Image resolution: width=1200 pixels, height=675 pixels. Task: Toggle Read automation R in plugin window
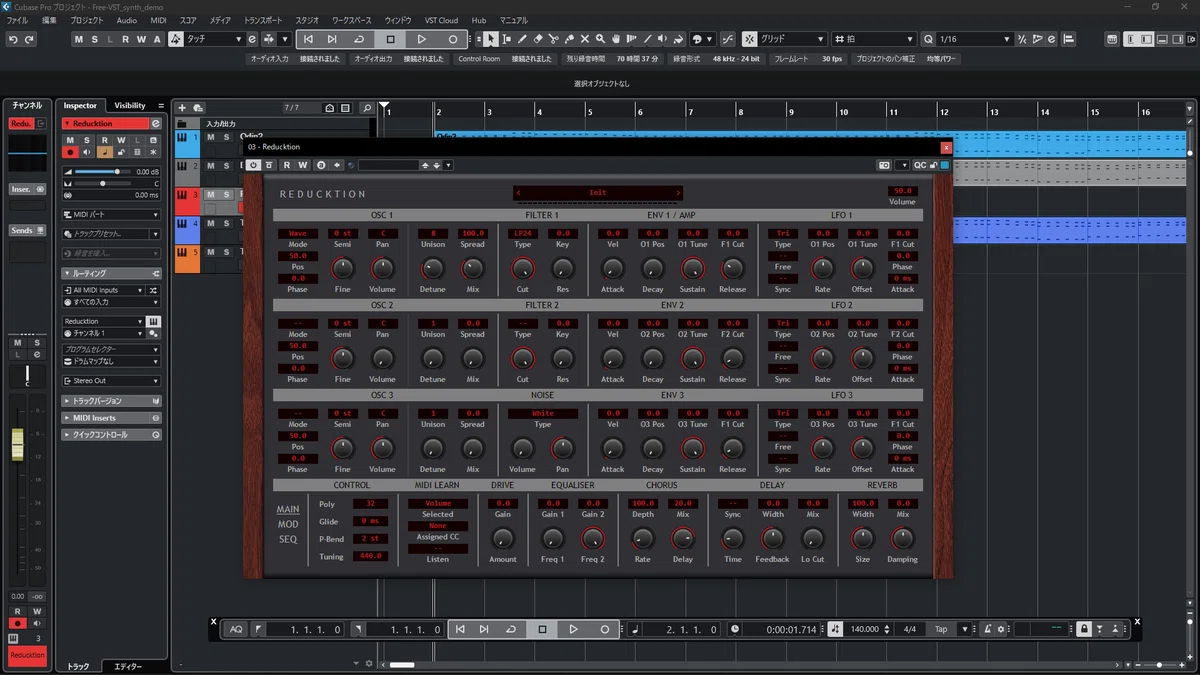[x=286, y=165]
